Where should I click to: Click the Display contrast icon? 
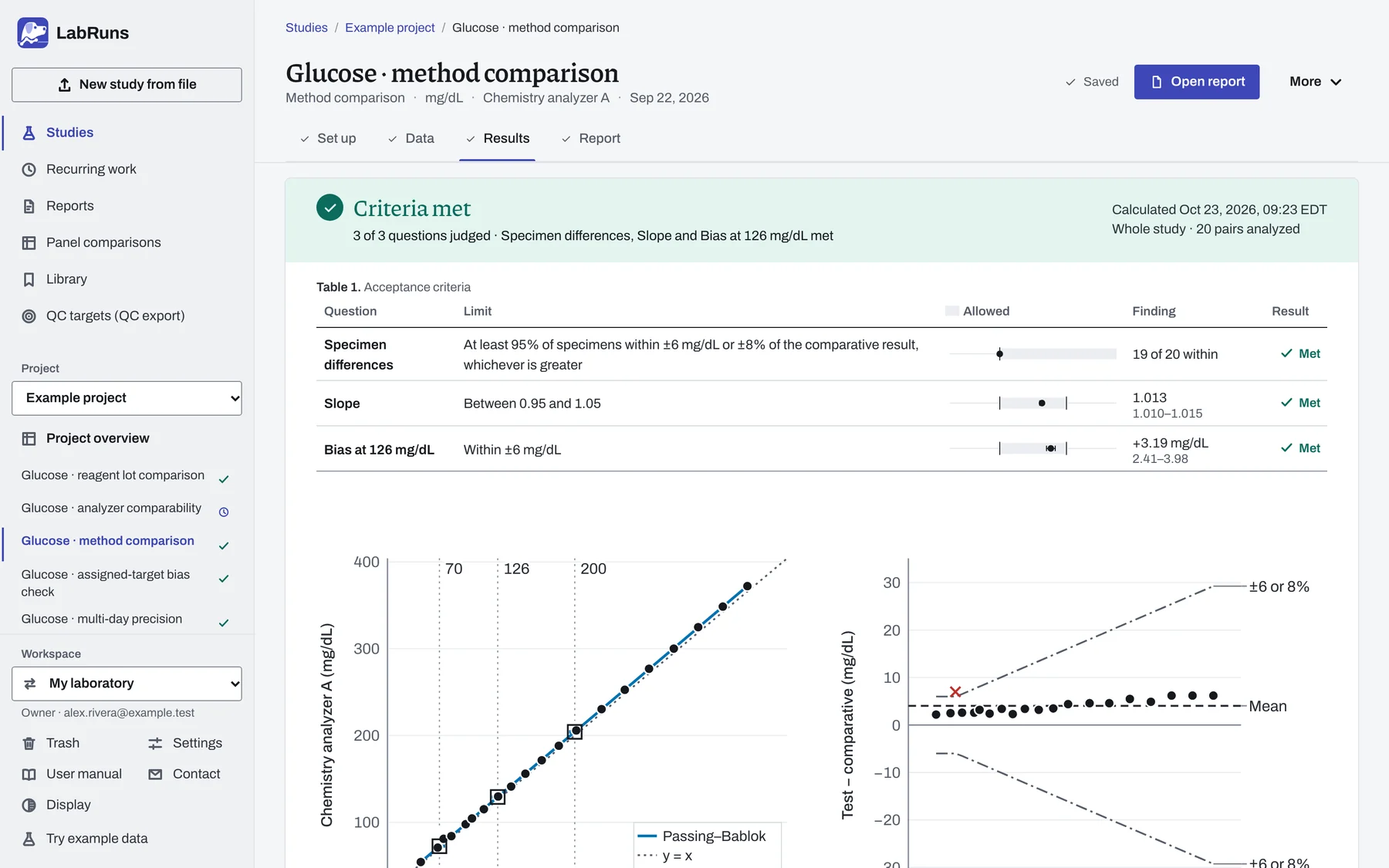tap(29, 806)
